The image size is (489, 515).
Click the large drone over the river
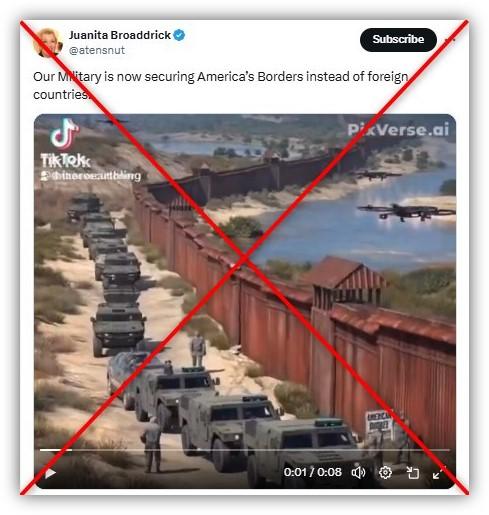click(406, 212)
